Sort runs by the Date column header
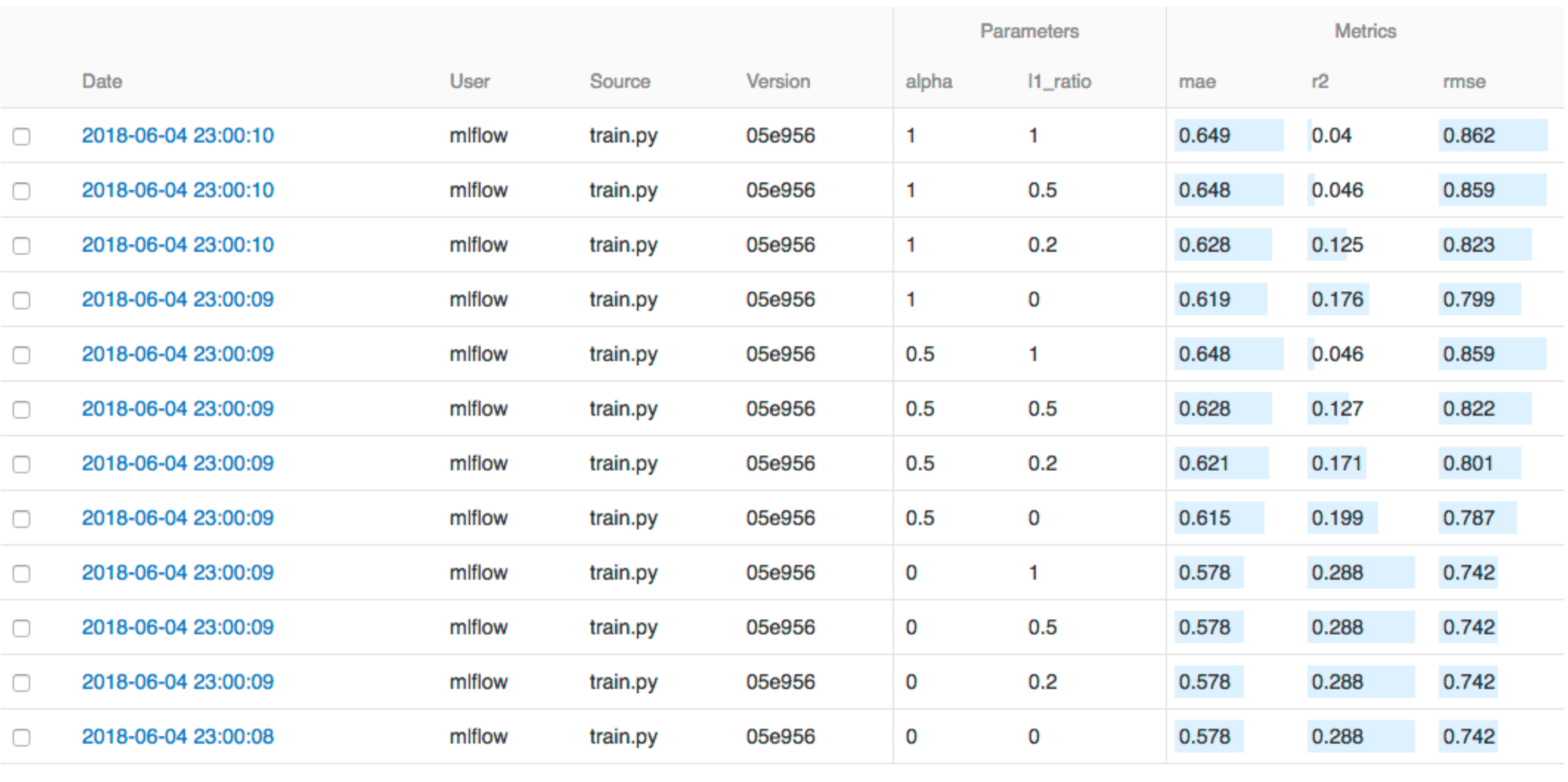 pos(102,81)
